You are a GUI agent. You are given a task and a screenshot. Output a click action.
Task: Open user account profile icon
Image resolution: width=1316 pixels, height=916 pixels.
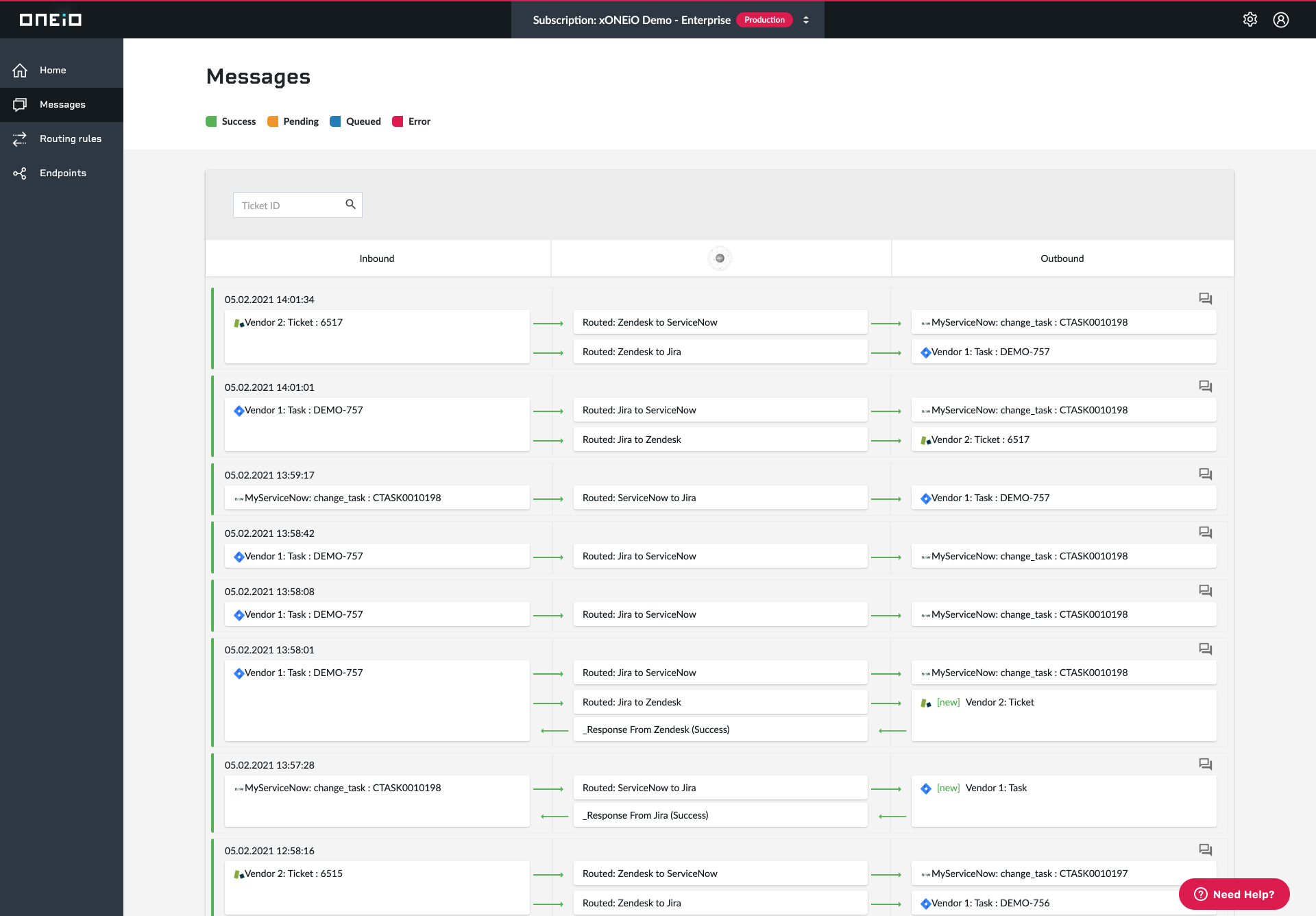1281,20
